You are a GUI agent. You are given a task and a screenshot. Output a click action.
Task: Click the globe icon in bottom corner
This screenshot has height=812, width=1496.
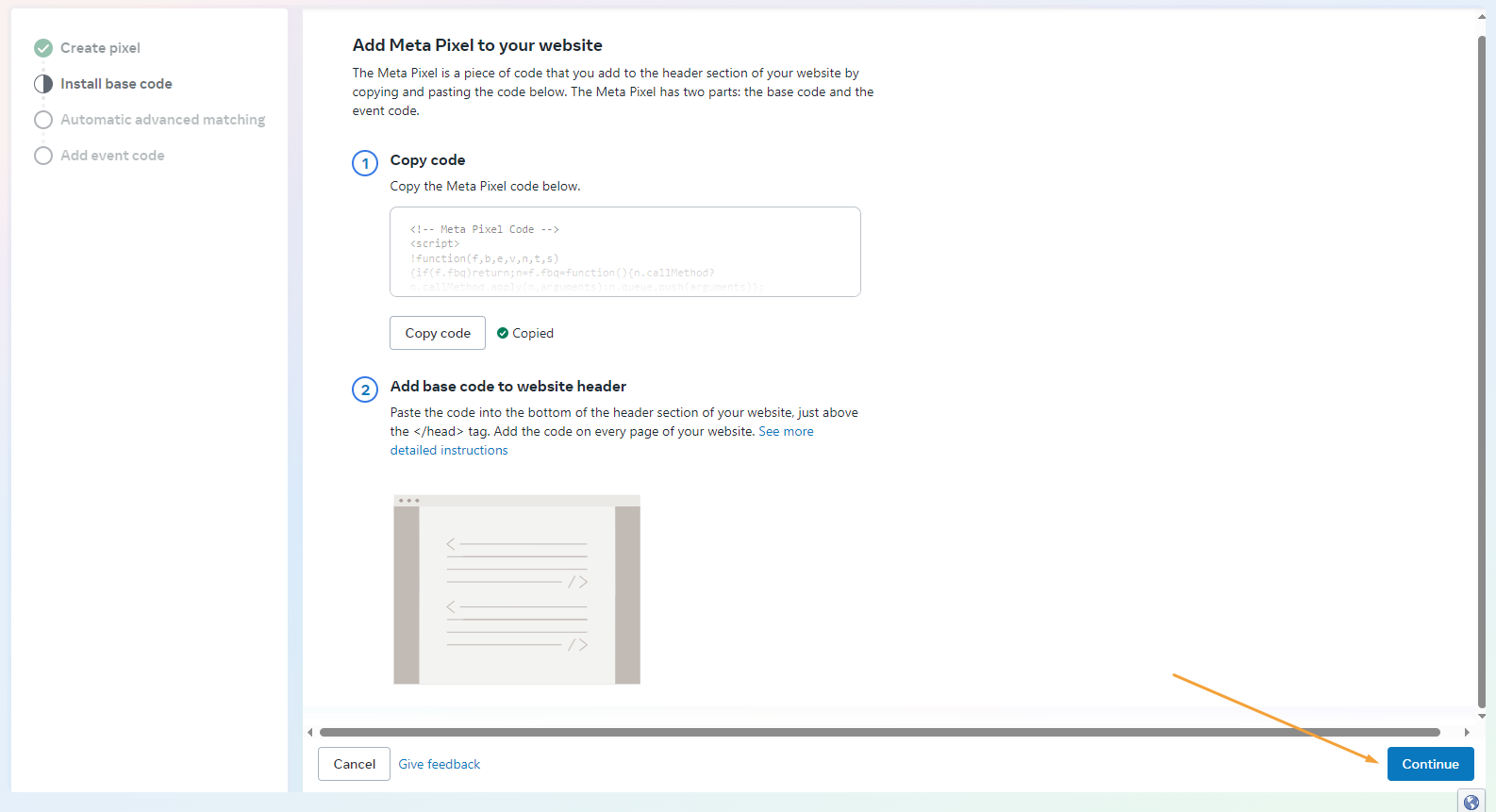[1471, 802]
